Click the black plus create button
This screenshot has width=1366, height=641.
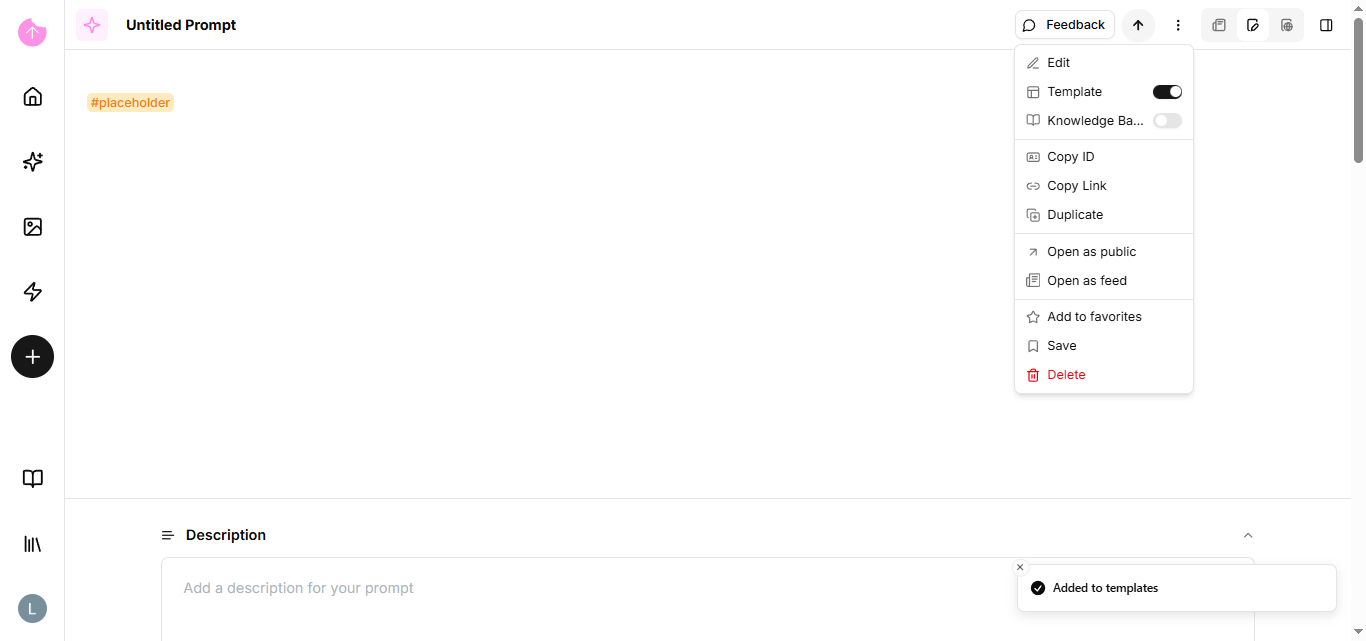click(x=33, y=356)
